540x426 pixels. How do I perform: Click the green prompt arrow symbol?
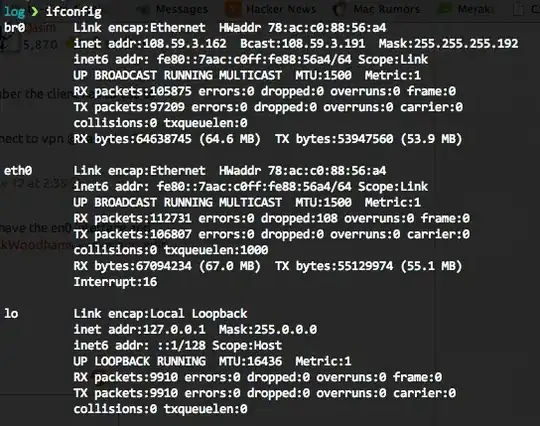35,12
